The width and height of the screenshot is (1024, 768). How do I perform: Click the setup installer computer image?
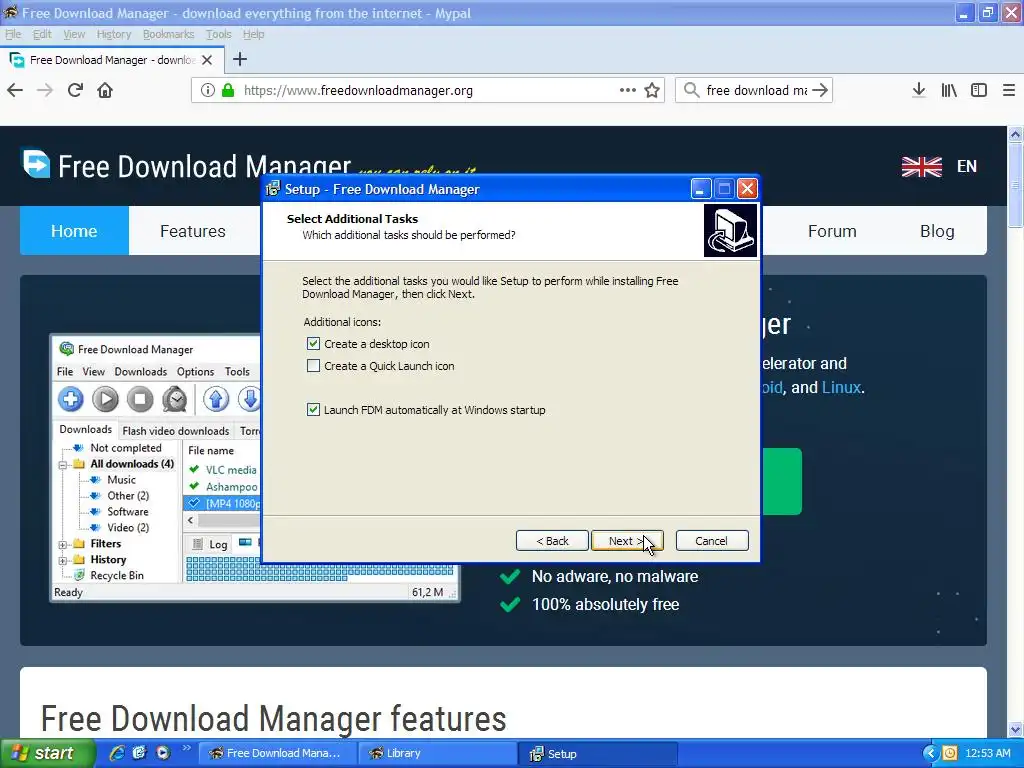730,231
